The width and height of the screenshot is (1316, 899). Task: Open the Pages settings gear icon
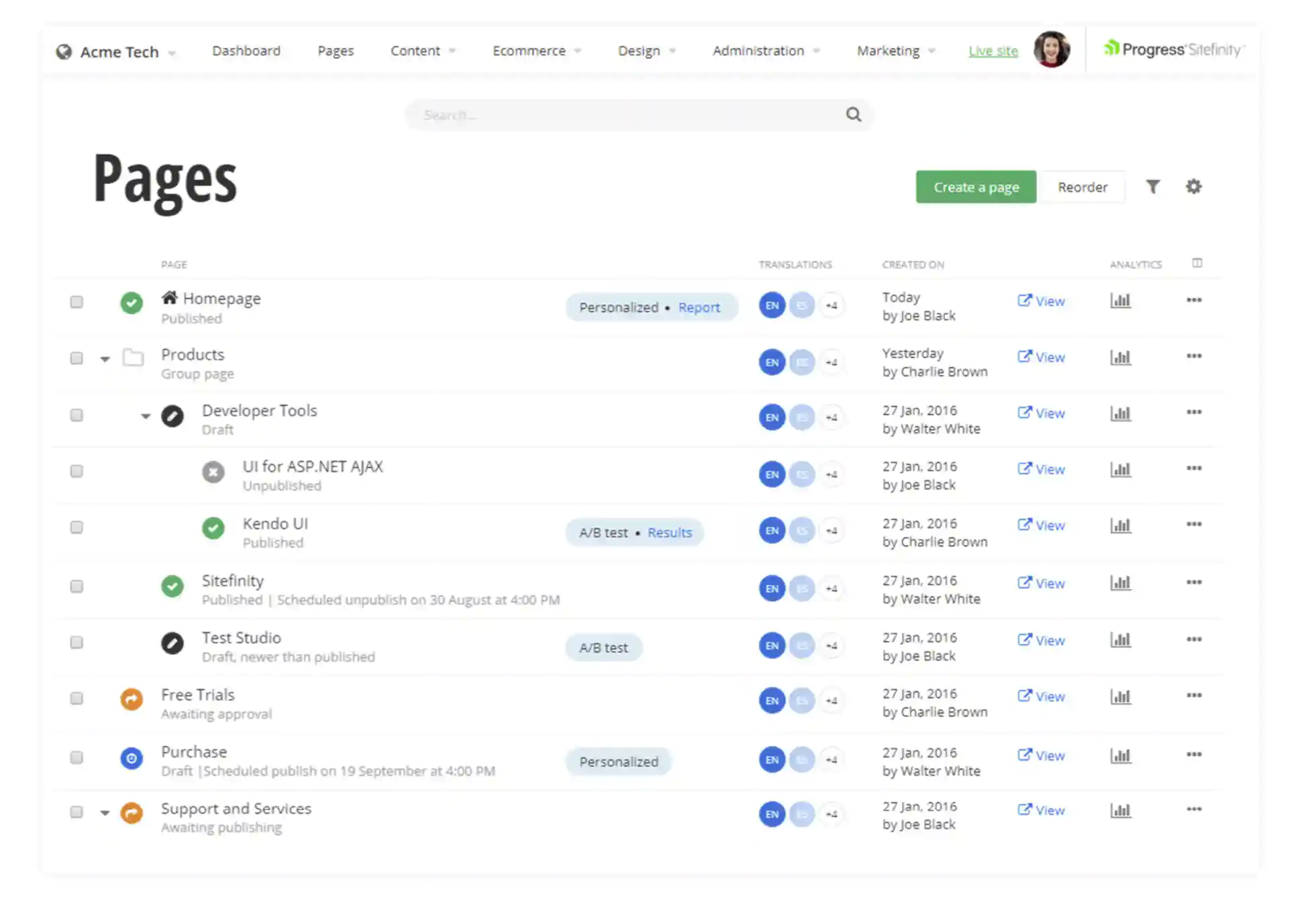1193,187
